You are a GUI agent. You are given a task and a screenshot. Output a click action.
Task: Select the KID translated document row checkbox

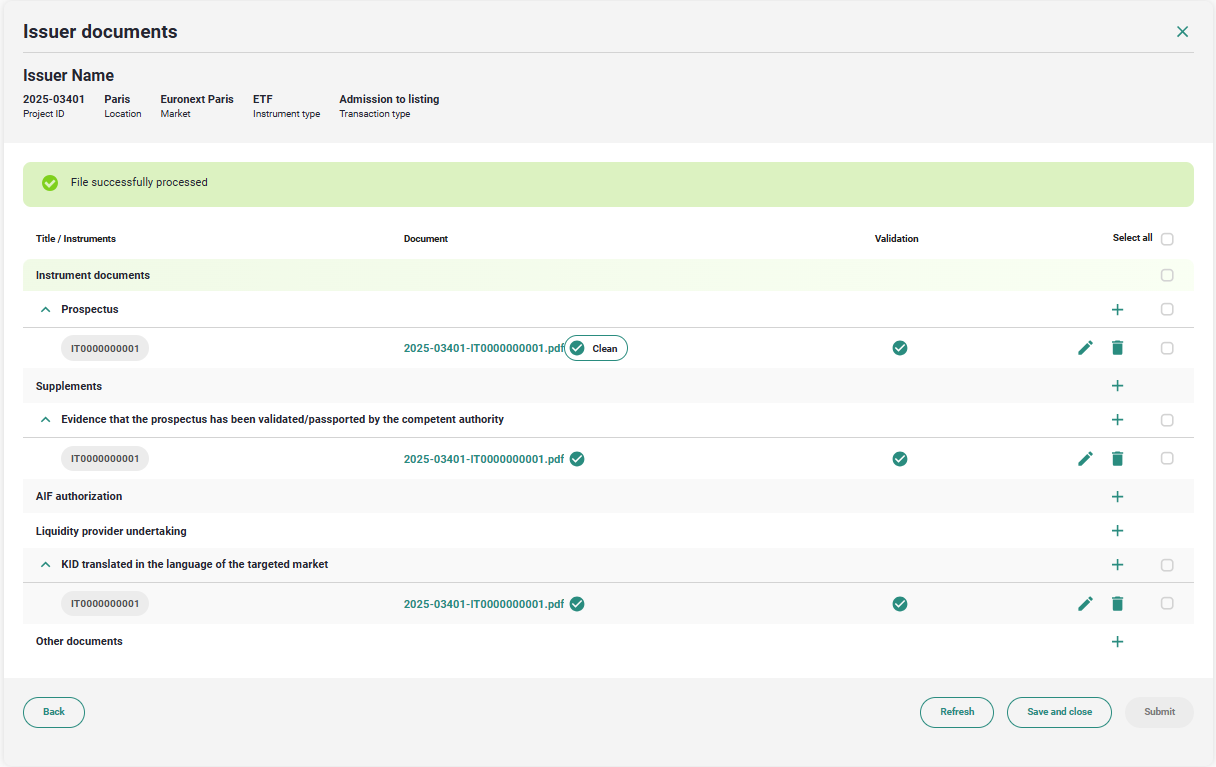coord(1167,604)
